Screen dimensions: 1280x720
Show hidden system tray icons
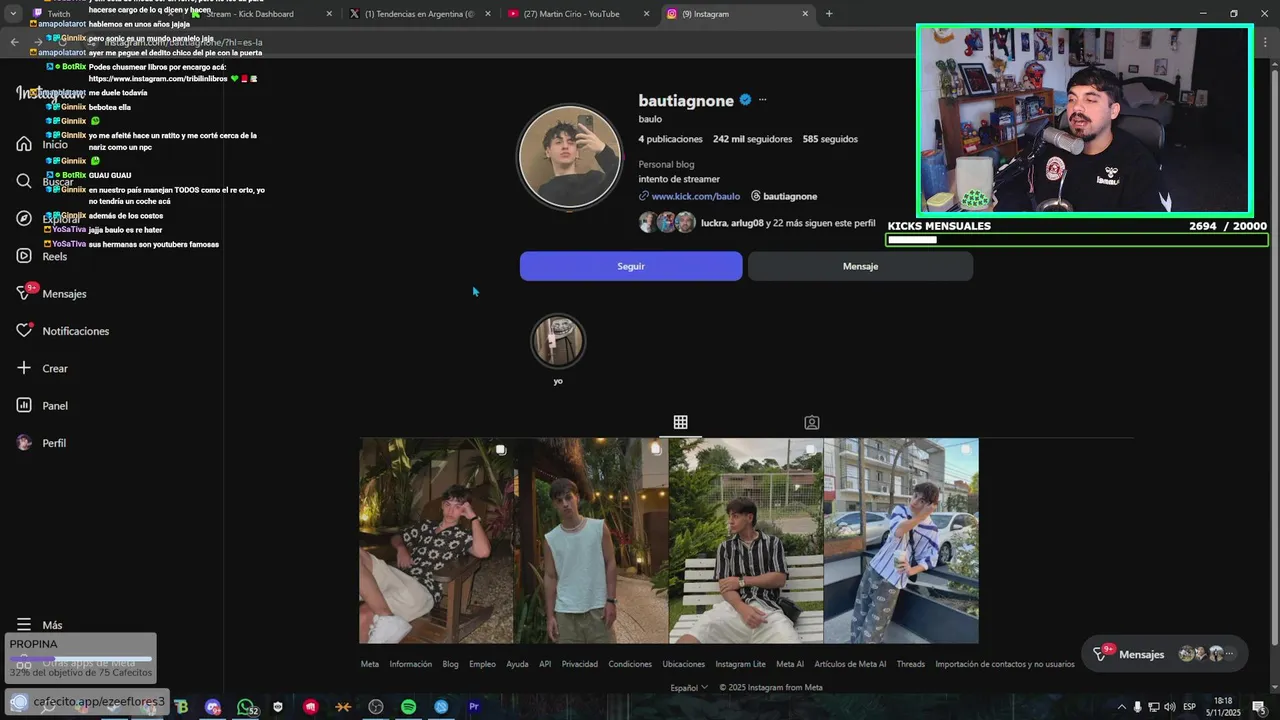pyautogui.click(x=1120, y=707)
